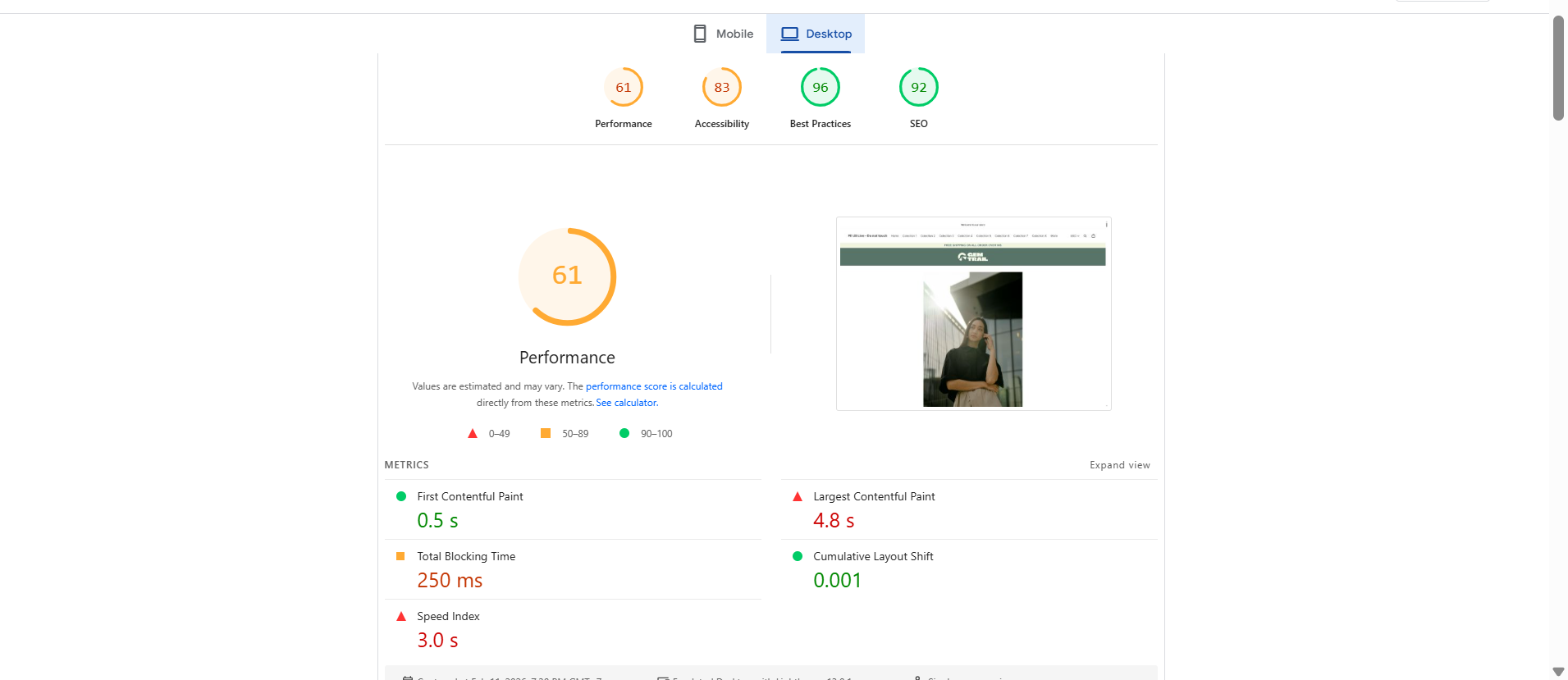Click the red 0–49 legend triangle
The width and height of the screenshot is (1568, 680).
coord(473,433)
